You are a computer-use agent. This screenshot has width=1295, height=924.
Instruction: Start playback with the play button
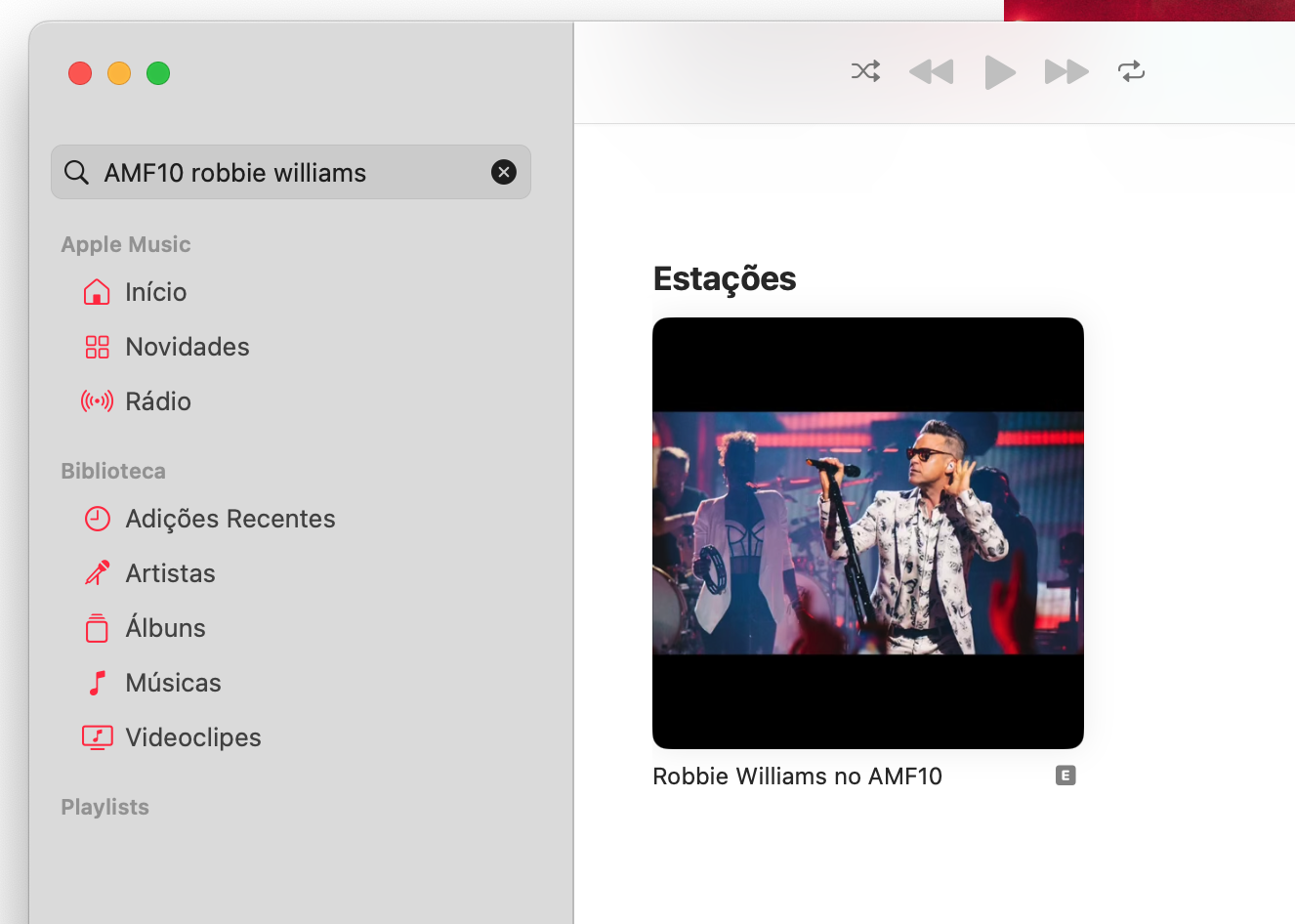999,72
